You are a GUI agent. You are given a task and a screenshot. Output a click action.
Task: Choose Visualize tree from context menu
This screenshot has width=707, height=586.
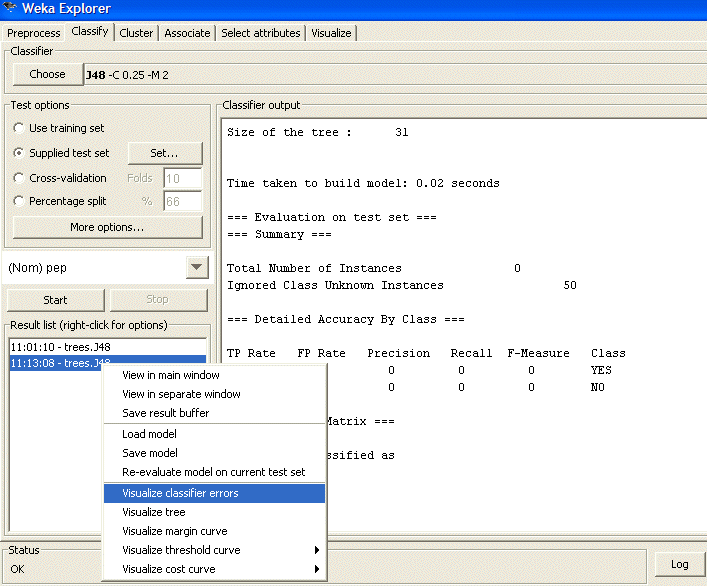click(154, 512)
